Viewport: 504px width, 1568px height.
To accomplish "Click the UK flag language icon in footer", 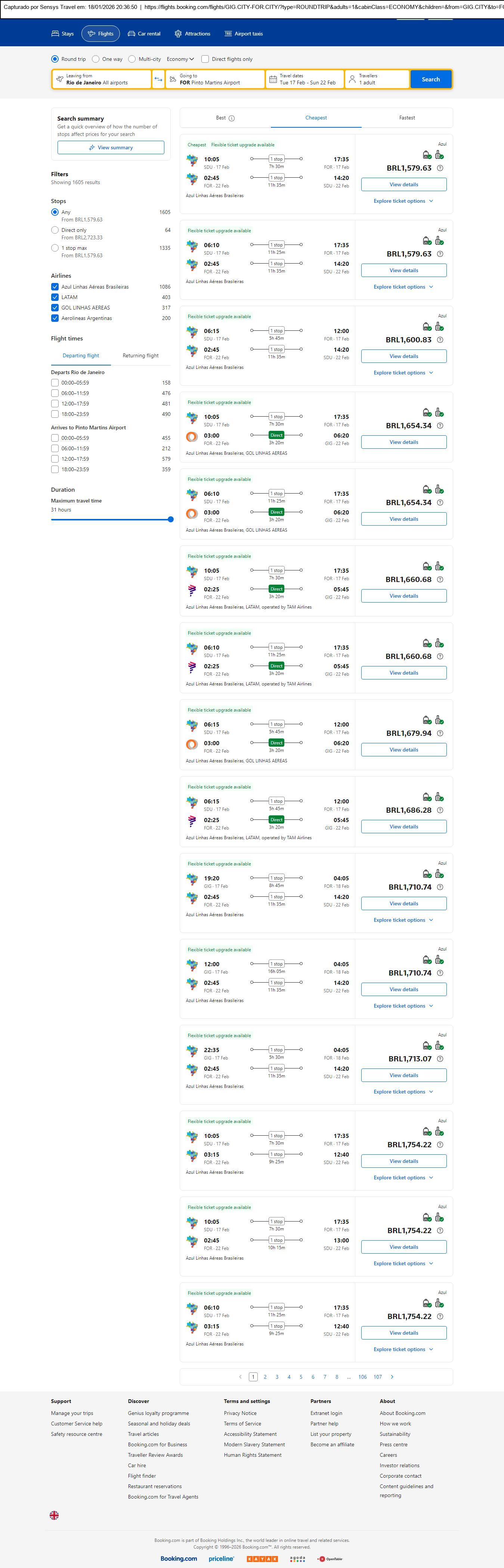I will [x=54, y=1515].
